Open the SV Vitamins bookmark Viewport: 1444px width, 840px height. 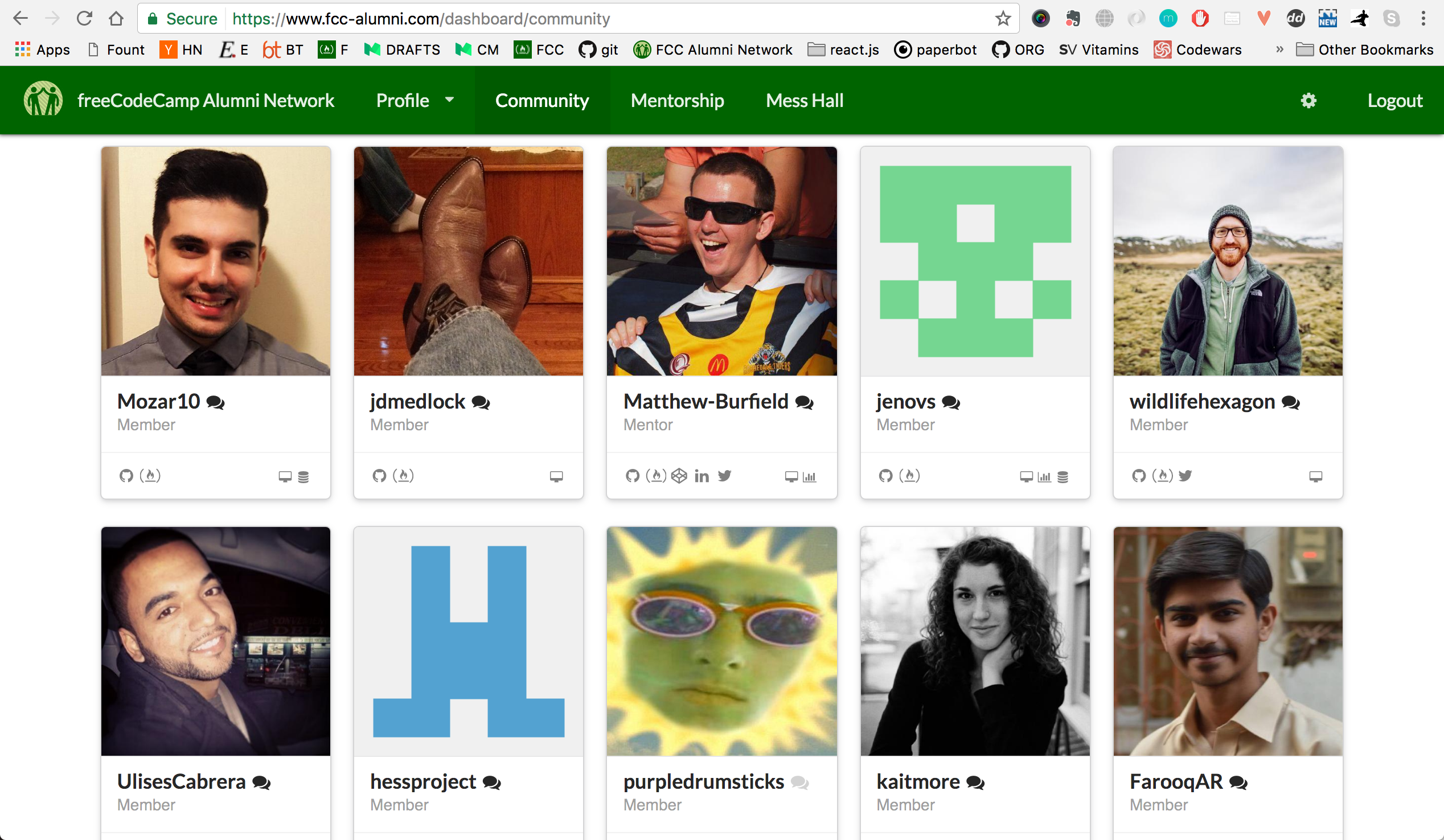pos(1098,50)
